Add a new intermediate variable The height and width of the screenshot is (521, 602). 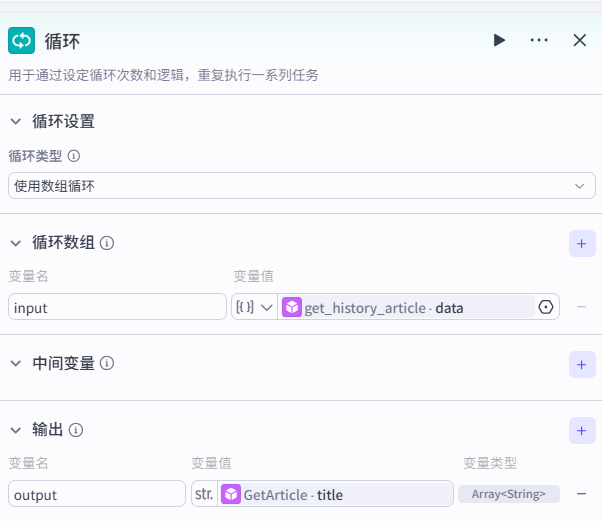[582, 364]
